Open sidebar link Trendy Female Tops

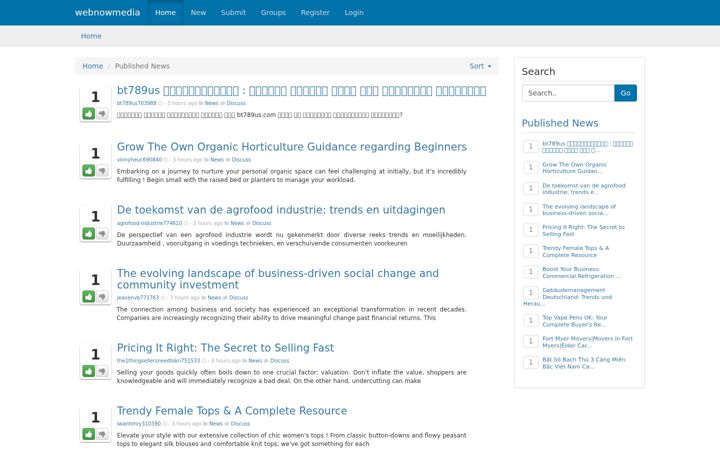[x=575, y=252]
